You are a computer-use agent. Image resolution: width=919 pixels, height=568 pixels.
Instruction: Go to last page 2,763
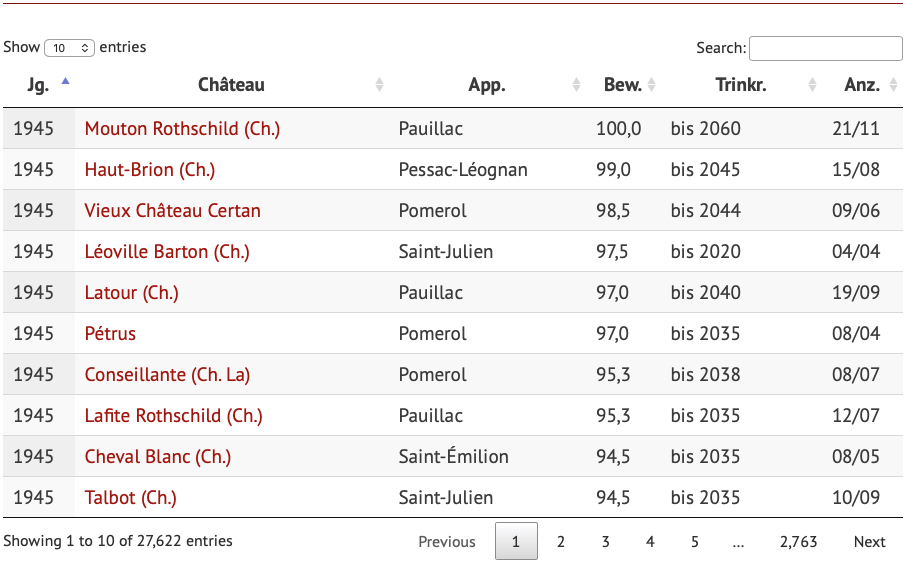click(798, 542)
